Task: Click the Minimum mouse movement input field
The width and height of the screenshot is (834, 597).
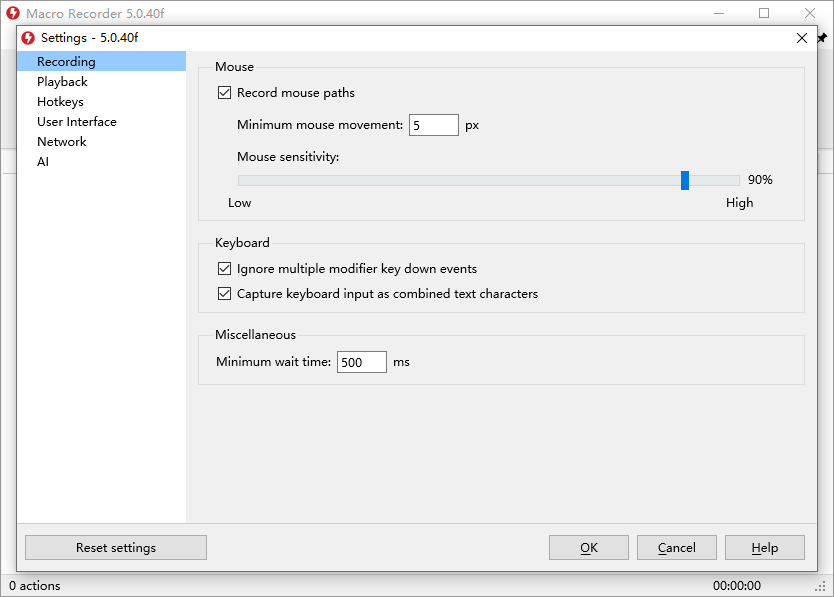Action: 433,125
